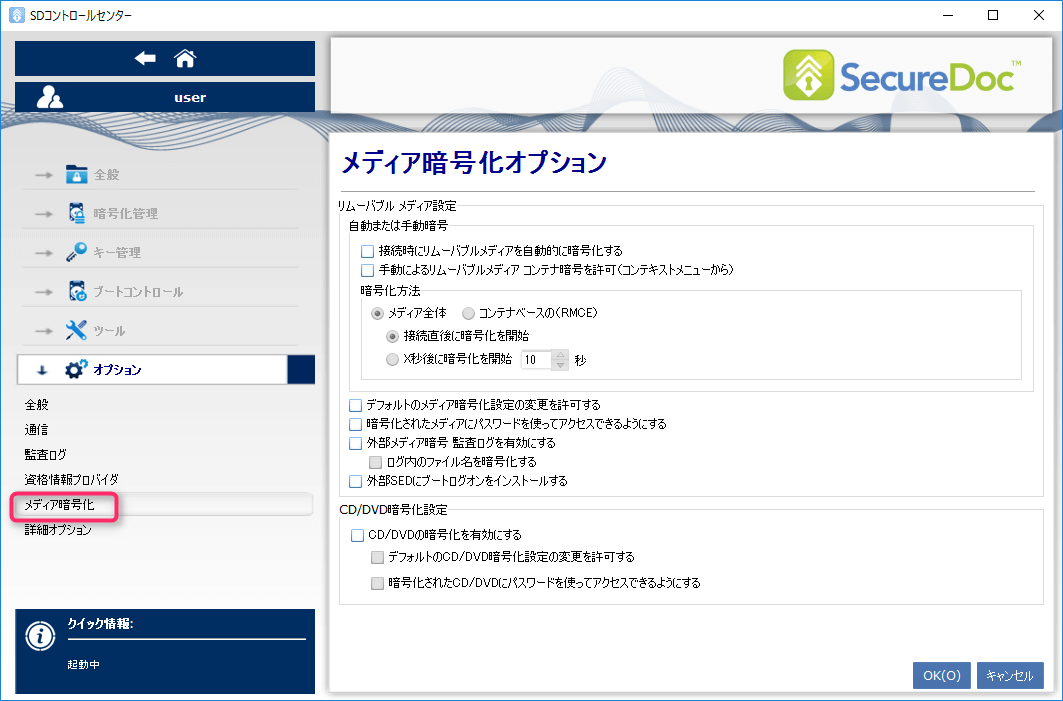Click the 暗号化管理 icon
Image resolution: width=1063 pixels, height=701 pixels.
click(x=77, y=213)
